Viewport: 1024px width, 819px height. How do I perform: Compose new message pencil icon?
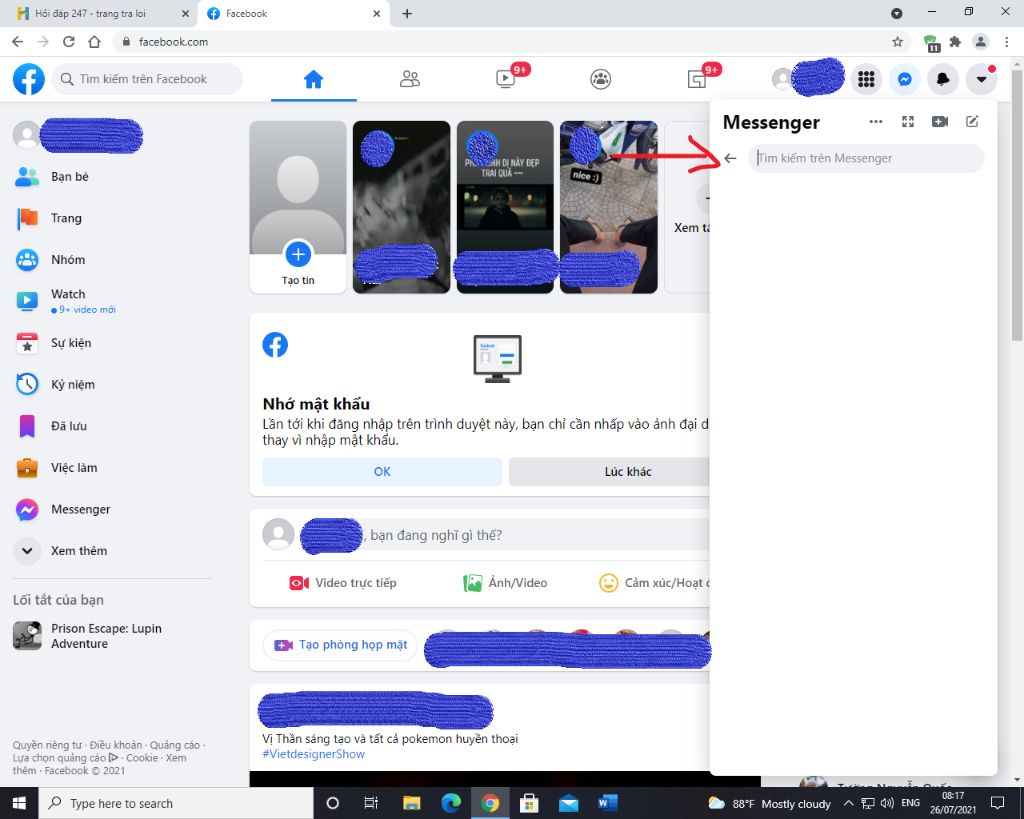click(972, 121)
